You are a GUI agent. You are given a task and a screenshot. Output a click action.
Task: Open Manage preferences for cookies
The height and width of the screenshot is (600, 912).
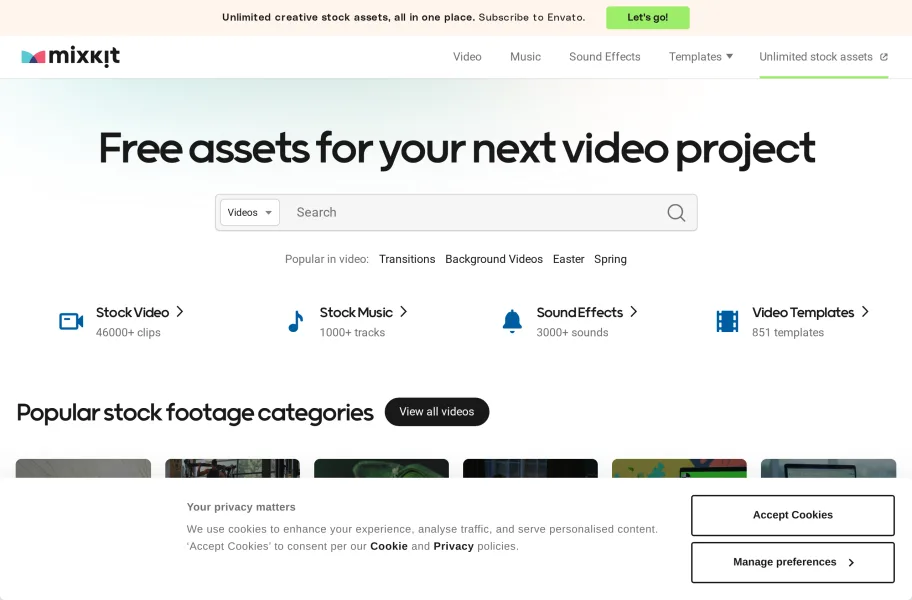click(793, 562)
